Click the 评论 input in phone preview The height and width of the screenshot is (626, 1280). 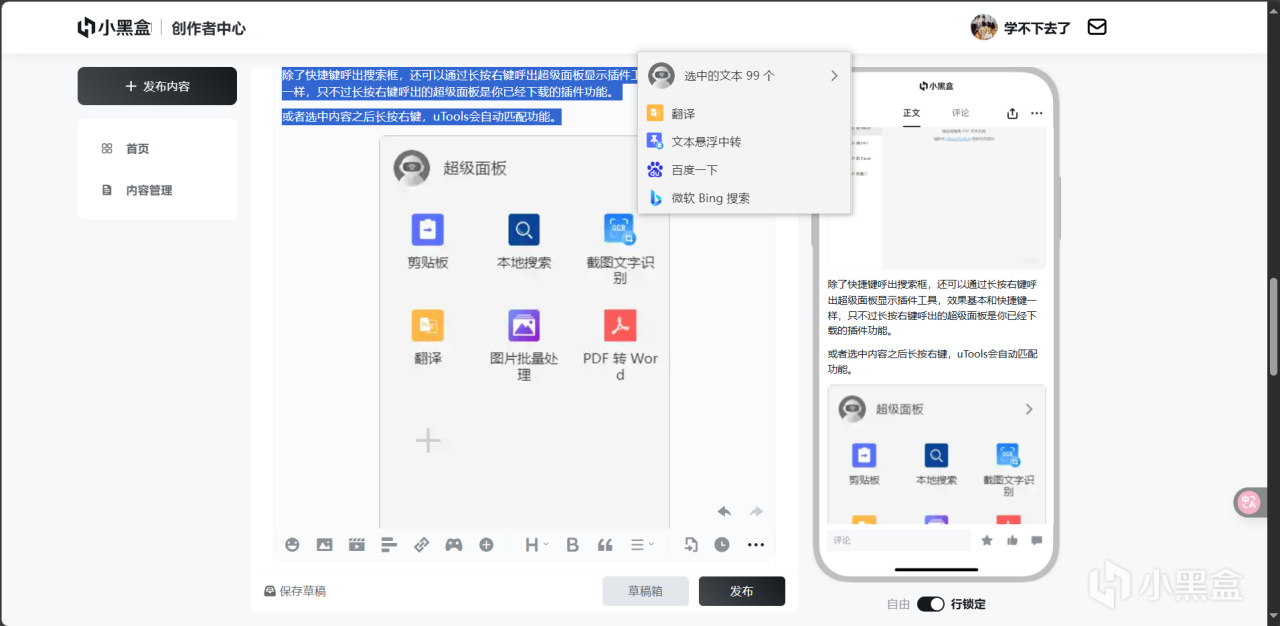tap(898, 540)
